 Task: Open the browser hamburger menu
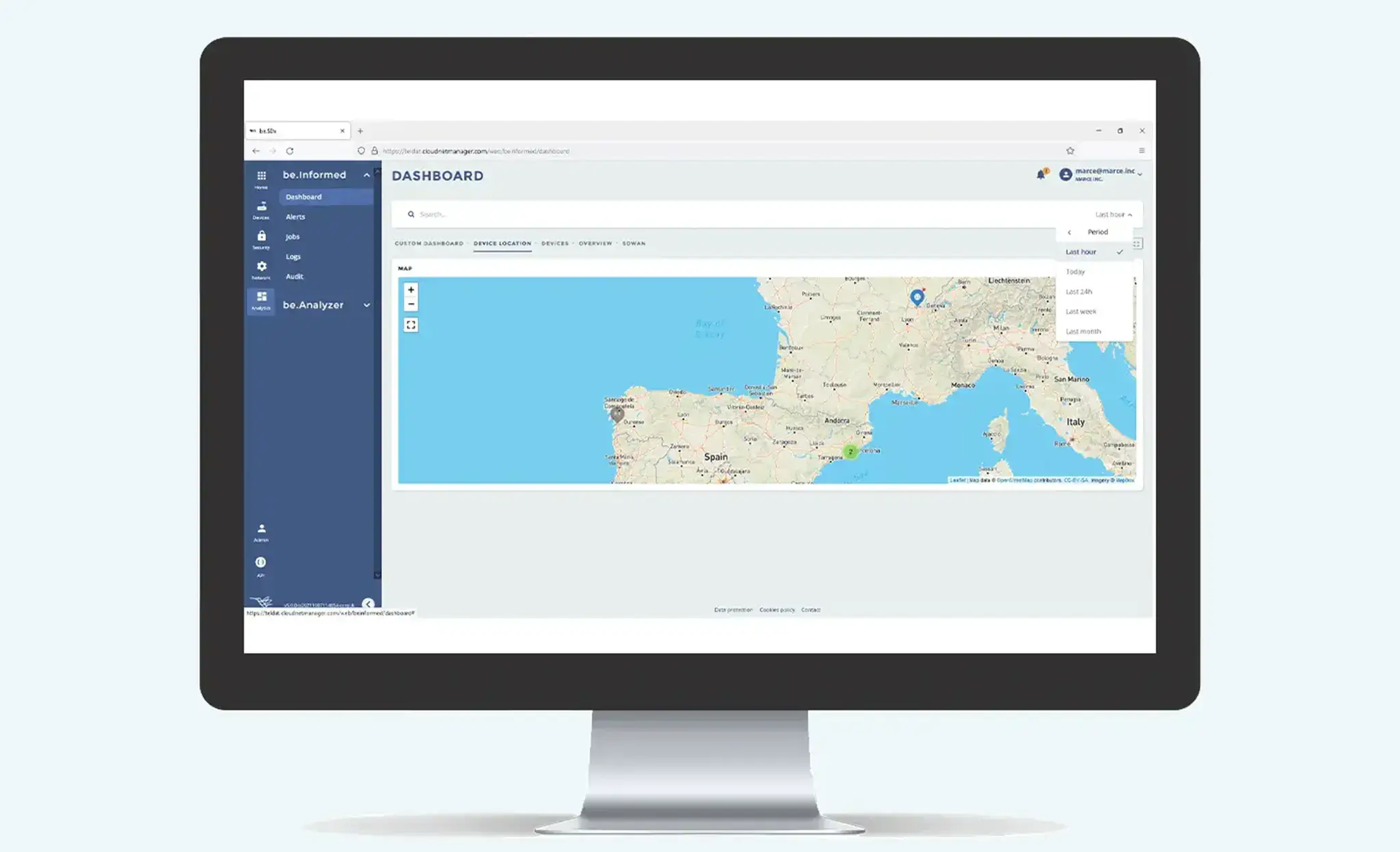[1142, 150]
